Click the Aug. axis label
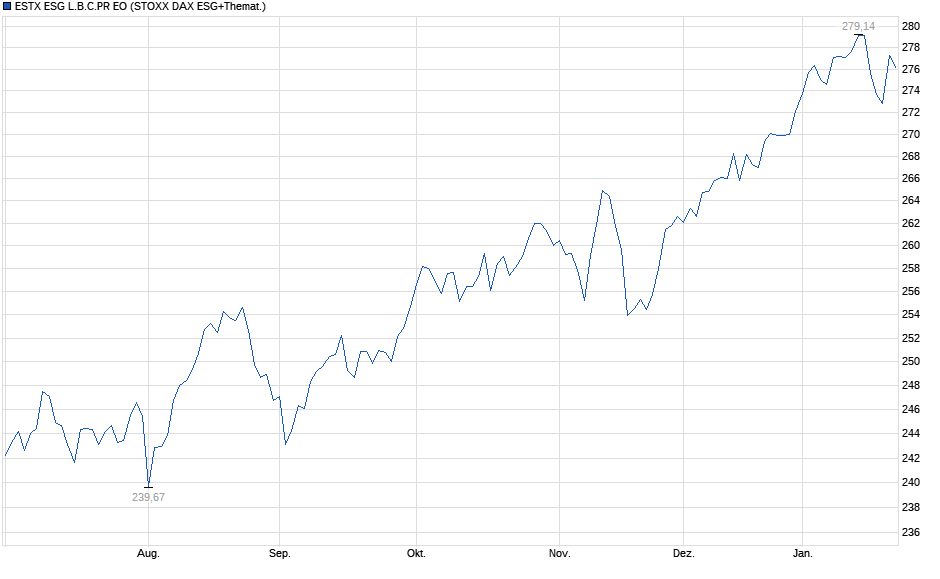940x579 pixels. point(147,551)
